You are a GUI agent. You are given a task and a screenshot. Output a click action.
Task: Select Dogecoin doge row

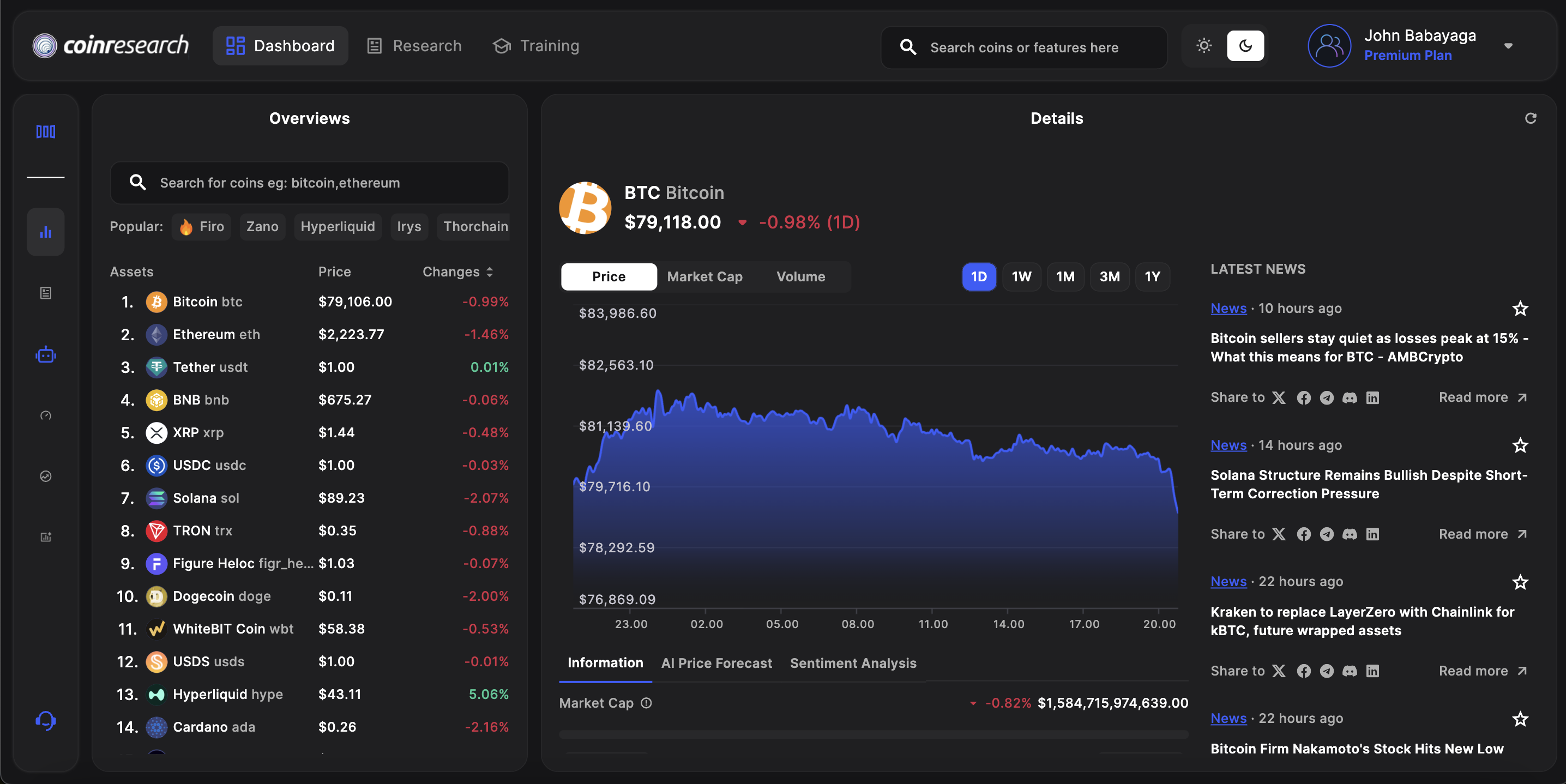[x=309, y=596]
